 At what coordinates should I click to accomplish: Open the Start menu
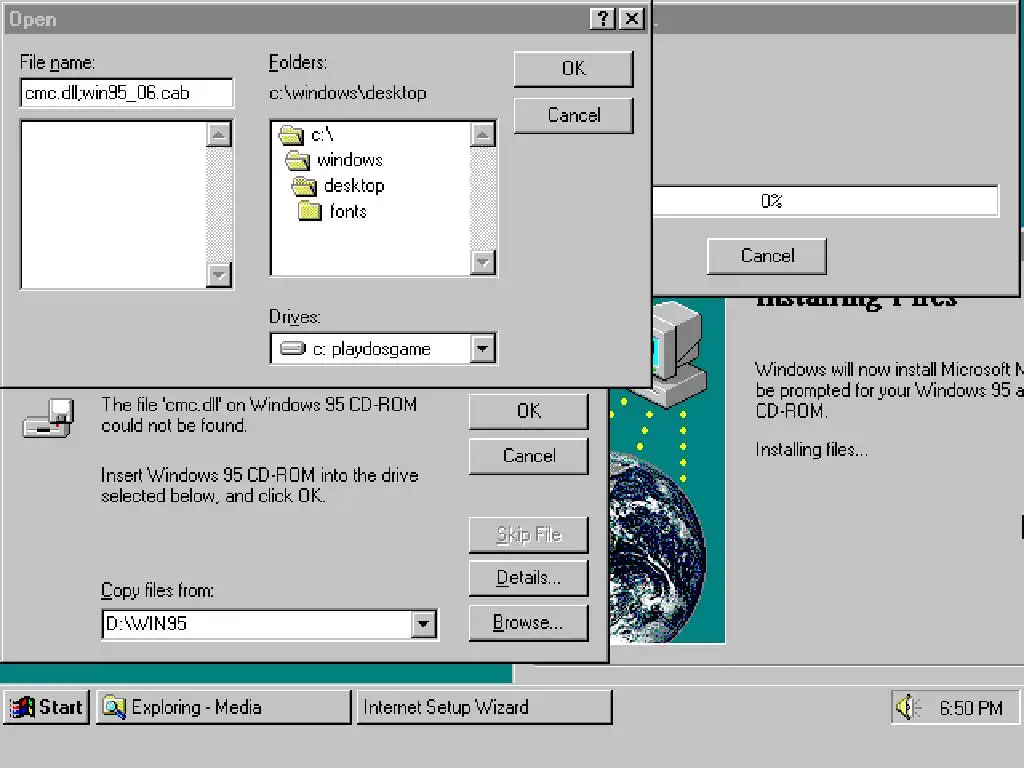(x=46, y=707)
